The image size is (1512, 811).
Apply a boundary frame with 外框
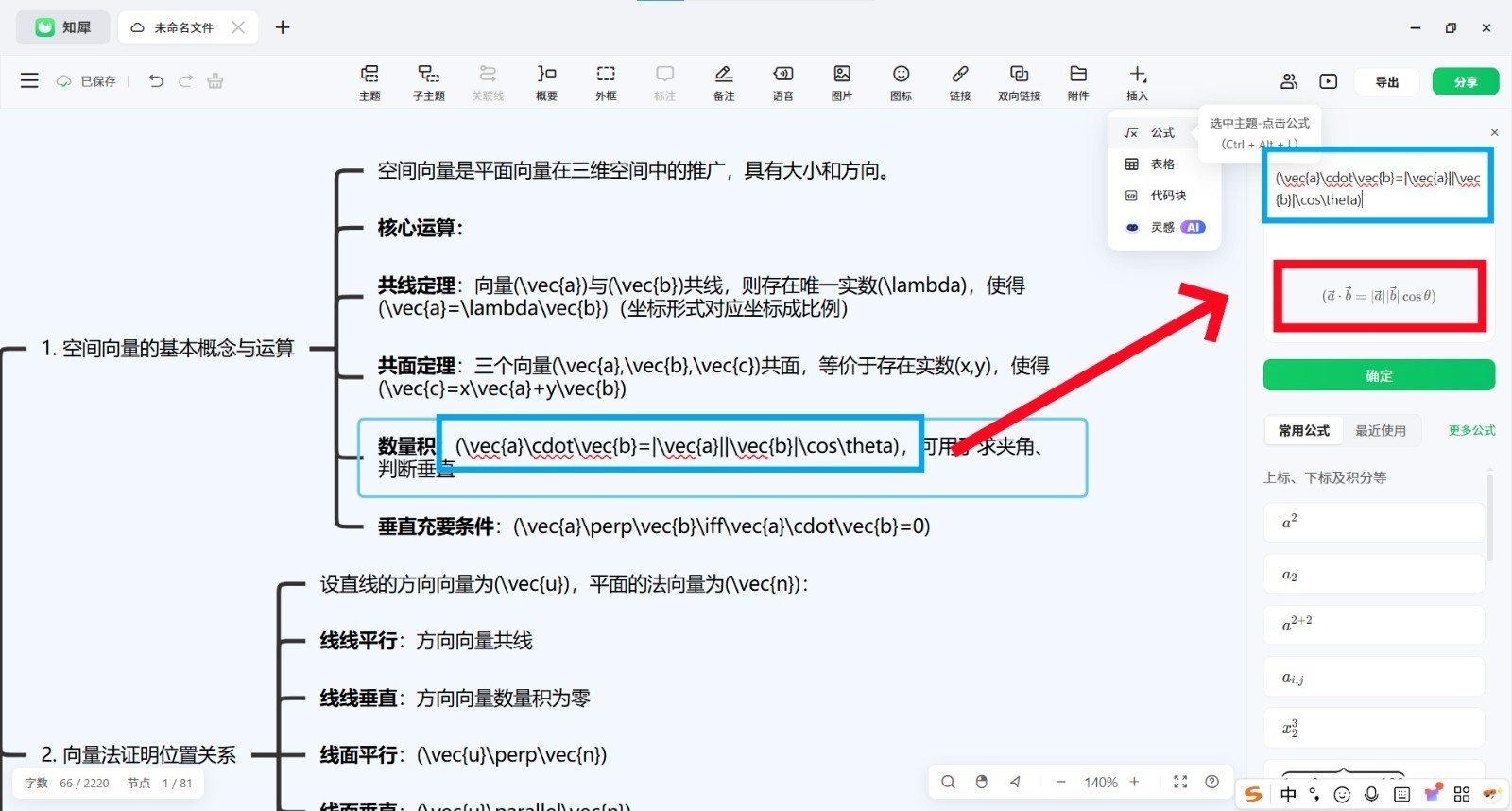pyautogui.click(x=606, y=82)
